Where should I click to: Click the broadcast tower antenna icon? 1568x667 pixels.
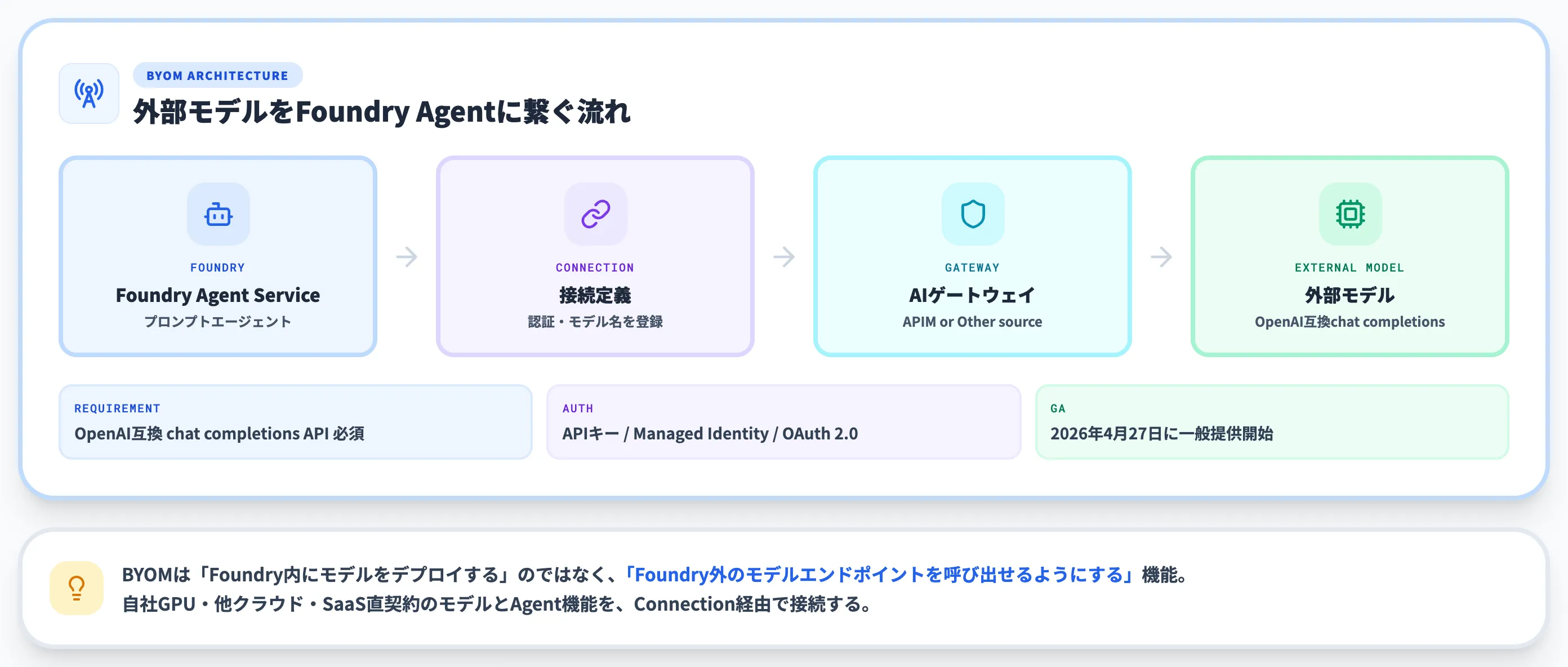click(89, 93)
